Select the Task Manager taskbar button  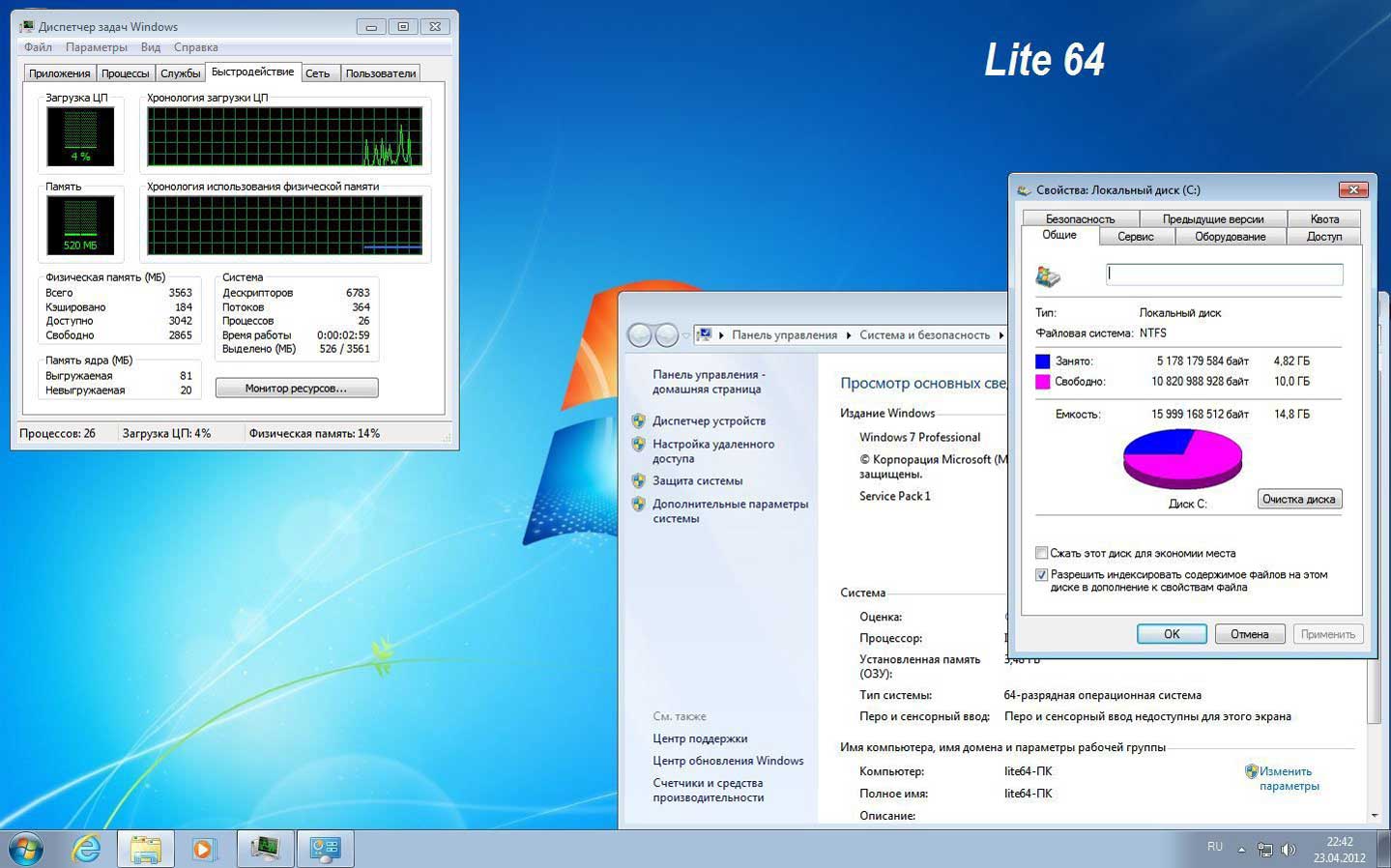pos(265,850)
